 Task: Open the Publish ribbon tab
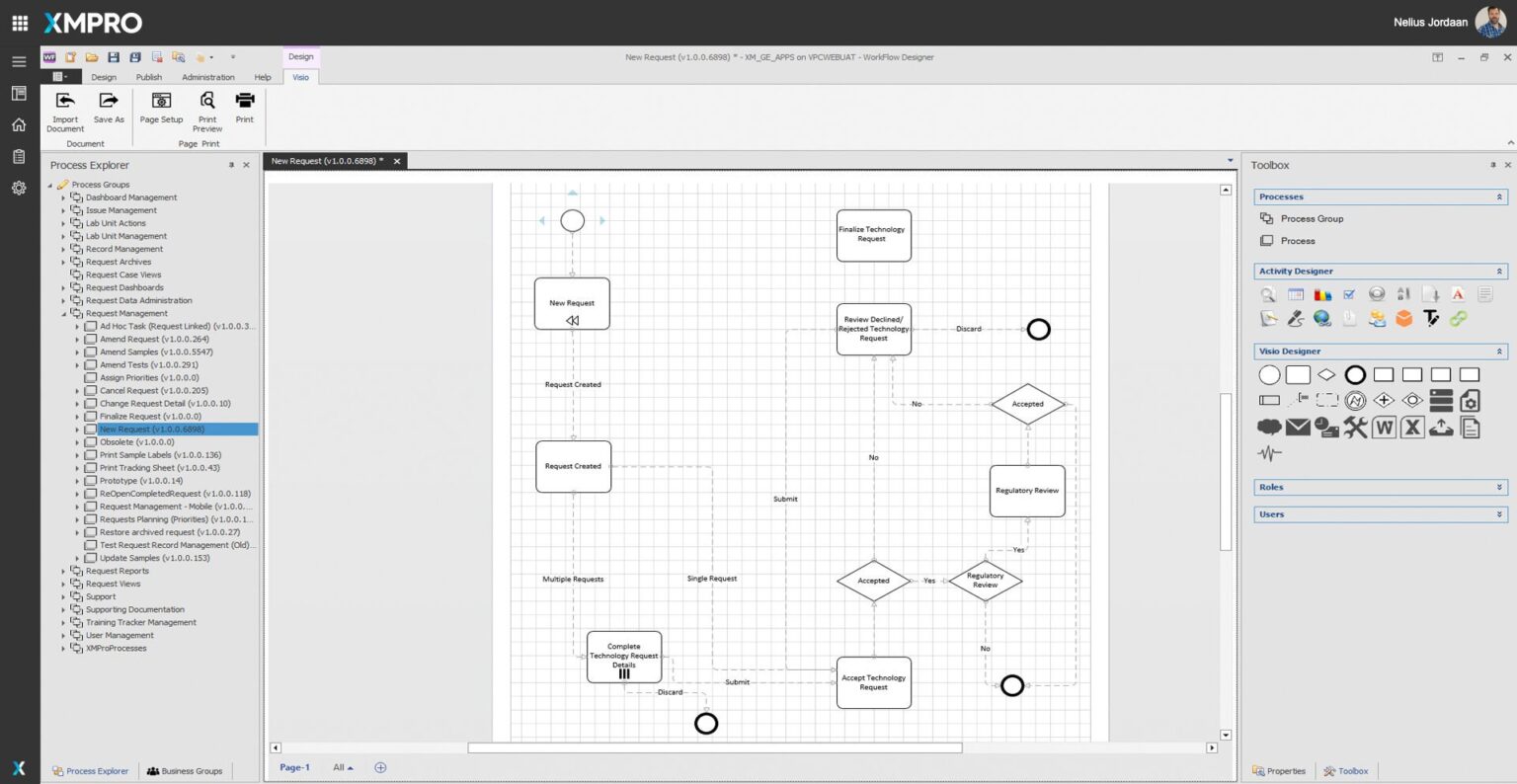(149, 77)
